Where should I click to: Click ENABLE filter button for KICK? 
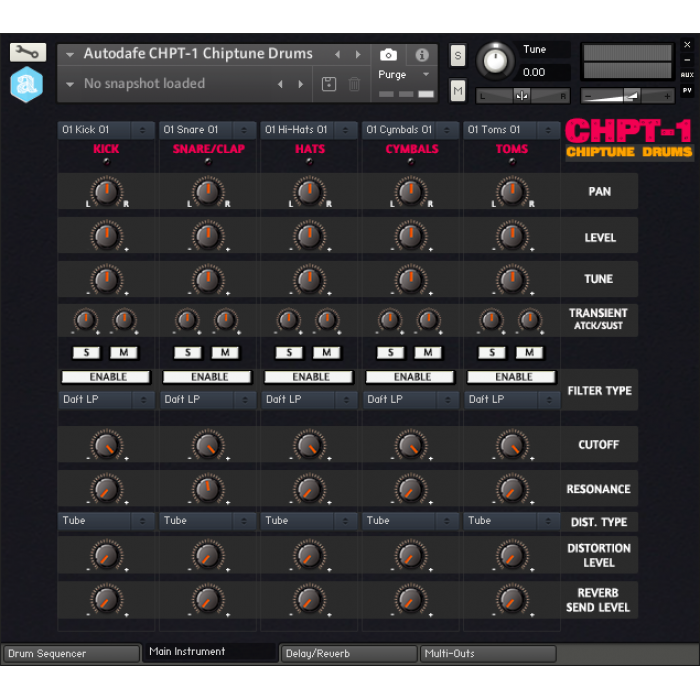point(106,377)
